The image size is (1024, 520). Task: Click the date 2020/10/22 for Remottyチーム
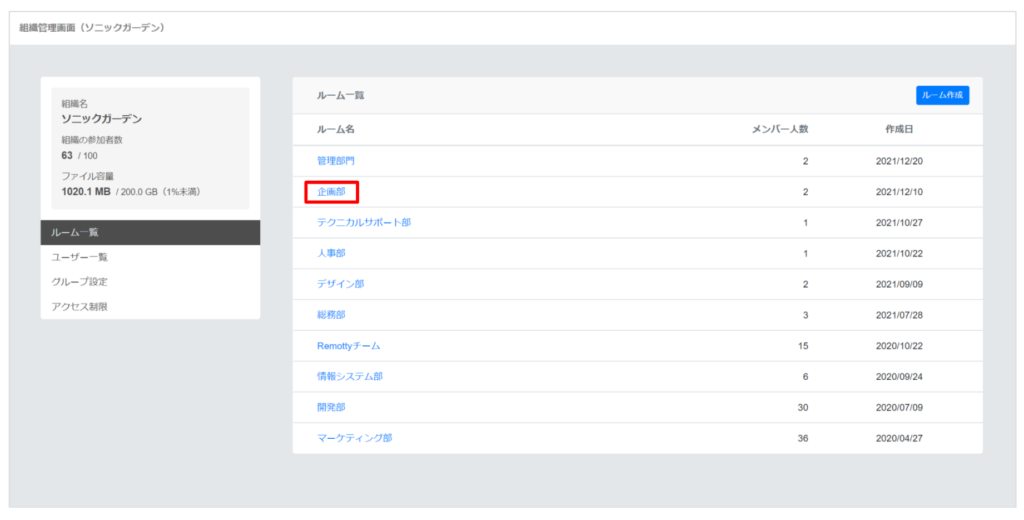tap(899, 346)
